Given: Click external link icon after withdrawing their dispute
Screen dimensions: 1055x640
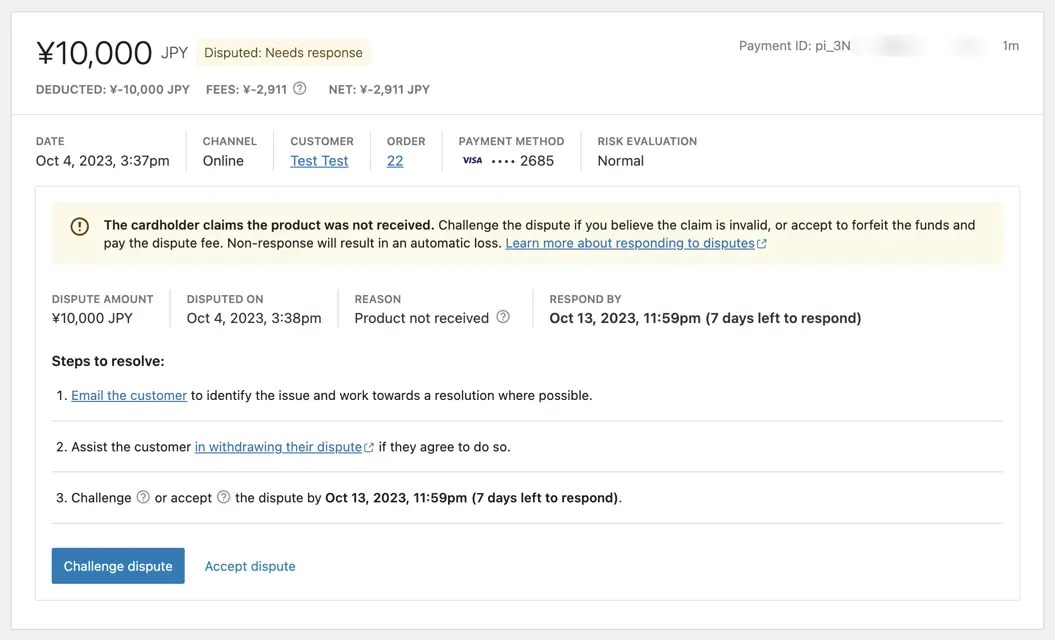Looking at the screenshot, I should point(369,448).
